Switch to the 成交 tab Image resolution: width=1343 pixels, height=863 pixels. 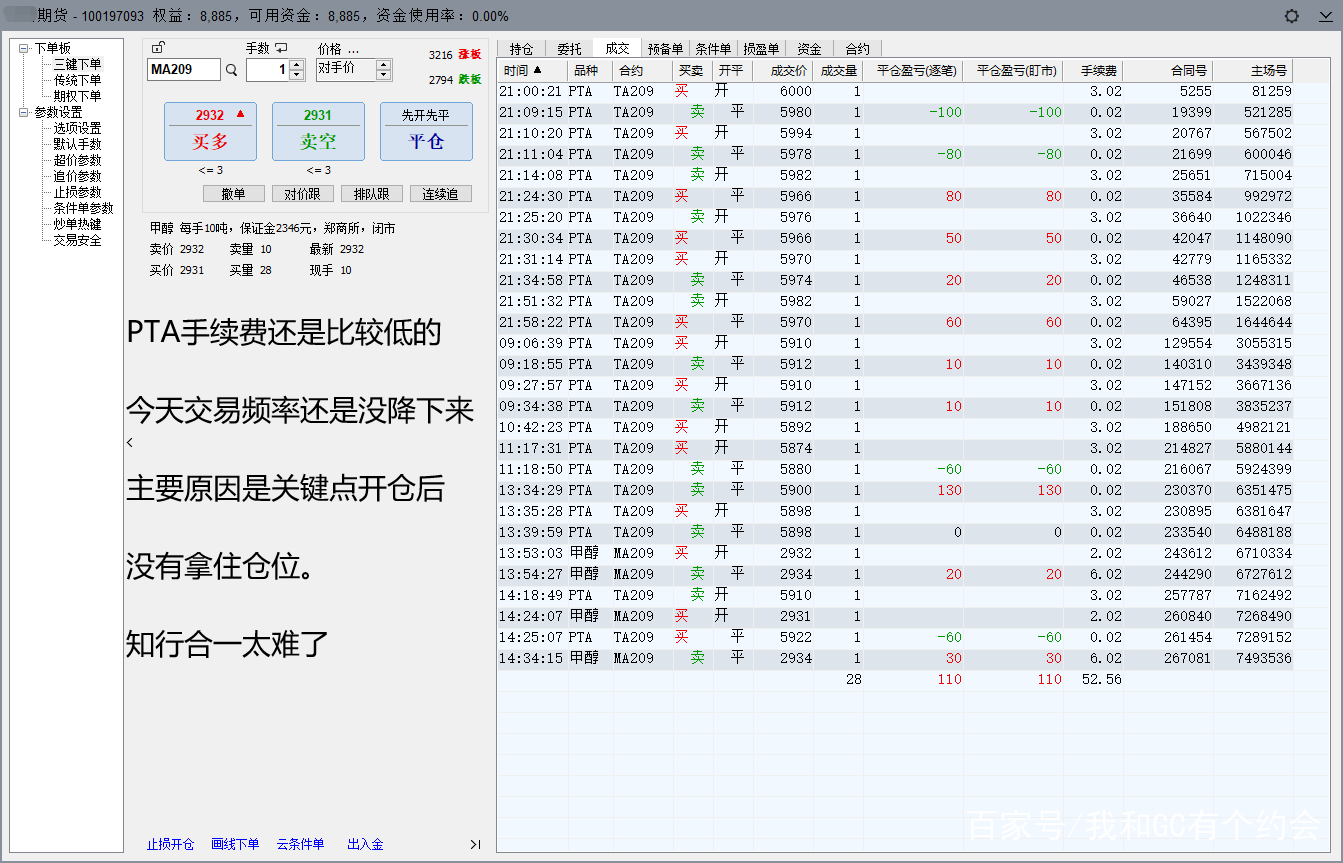coord(617,48)
